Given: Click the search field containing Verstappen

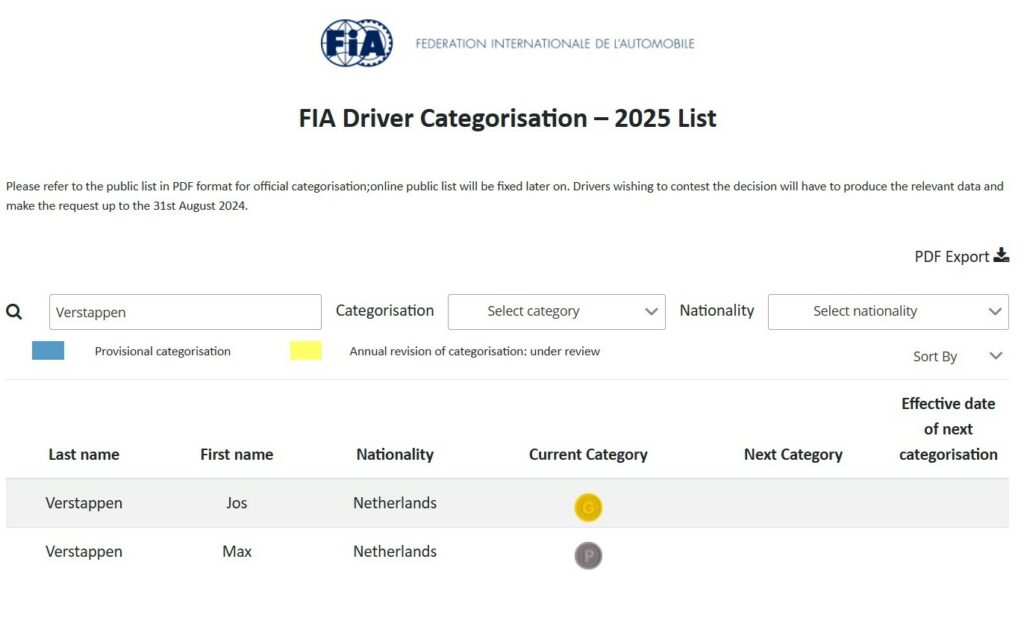Looking at the screenshot, I should [x=185, y=312].
